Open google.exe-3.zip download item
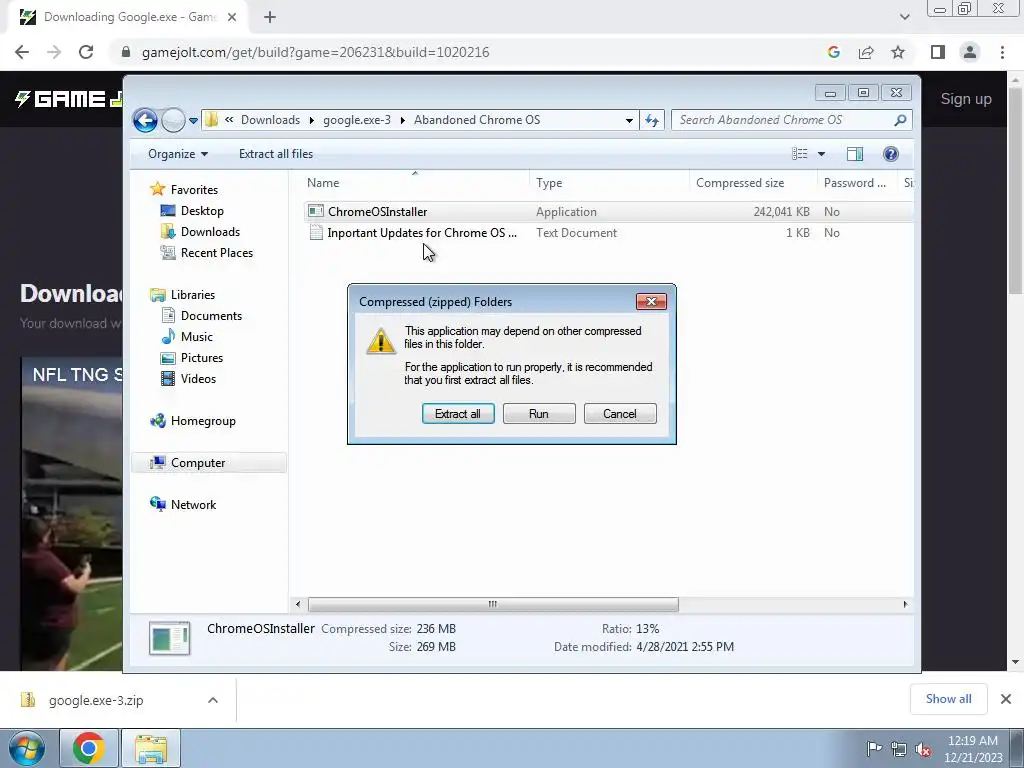 [x=96, y=700]
